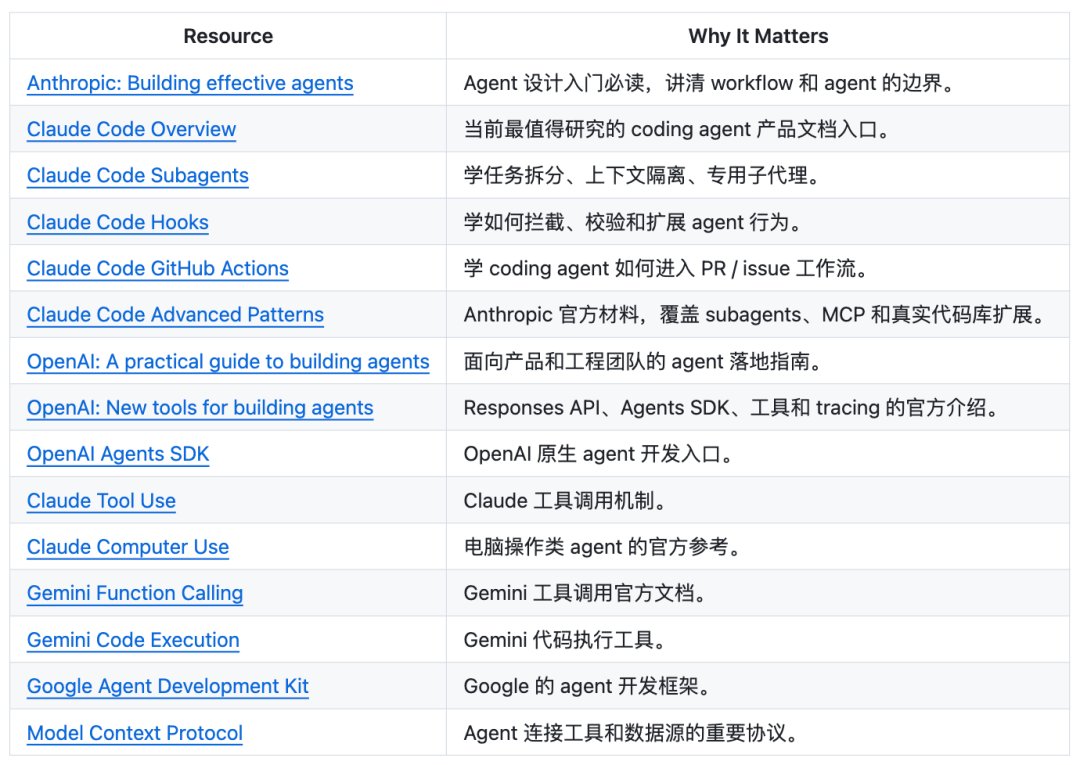Open the Claude Code Overview link
Screen dimensions: 1080x765
[x=132, y=129]
